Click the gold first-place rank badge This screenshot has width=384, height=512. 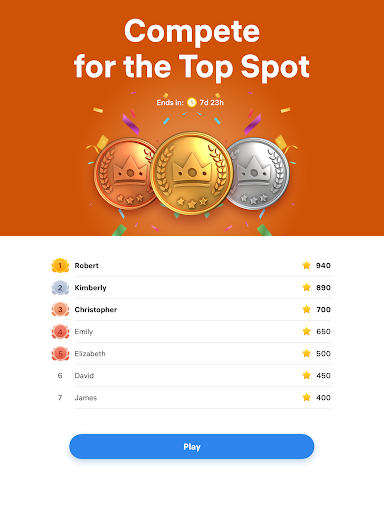pyautogui.click(x=60, y=266)
